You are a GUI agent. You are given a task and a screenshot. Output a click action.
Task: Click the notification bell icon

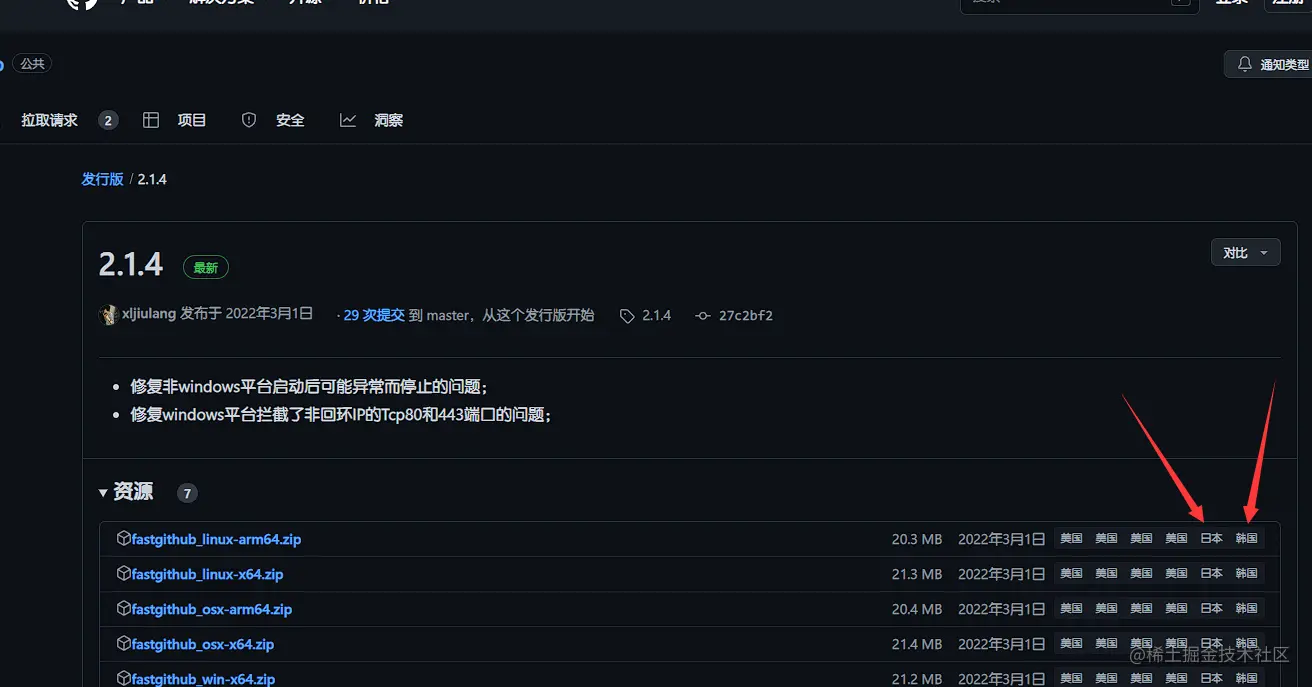click(1243, 63)
